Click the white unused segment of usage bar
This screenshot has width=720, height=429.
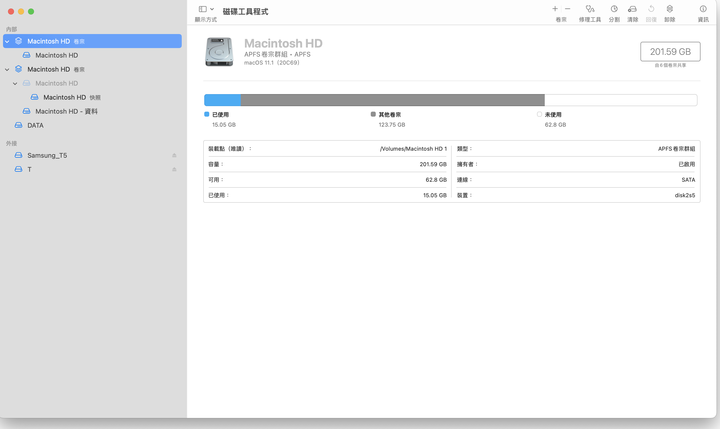621,100
